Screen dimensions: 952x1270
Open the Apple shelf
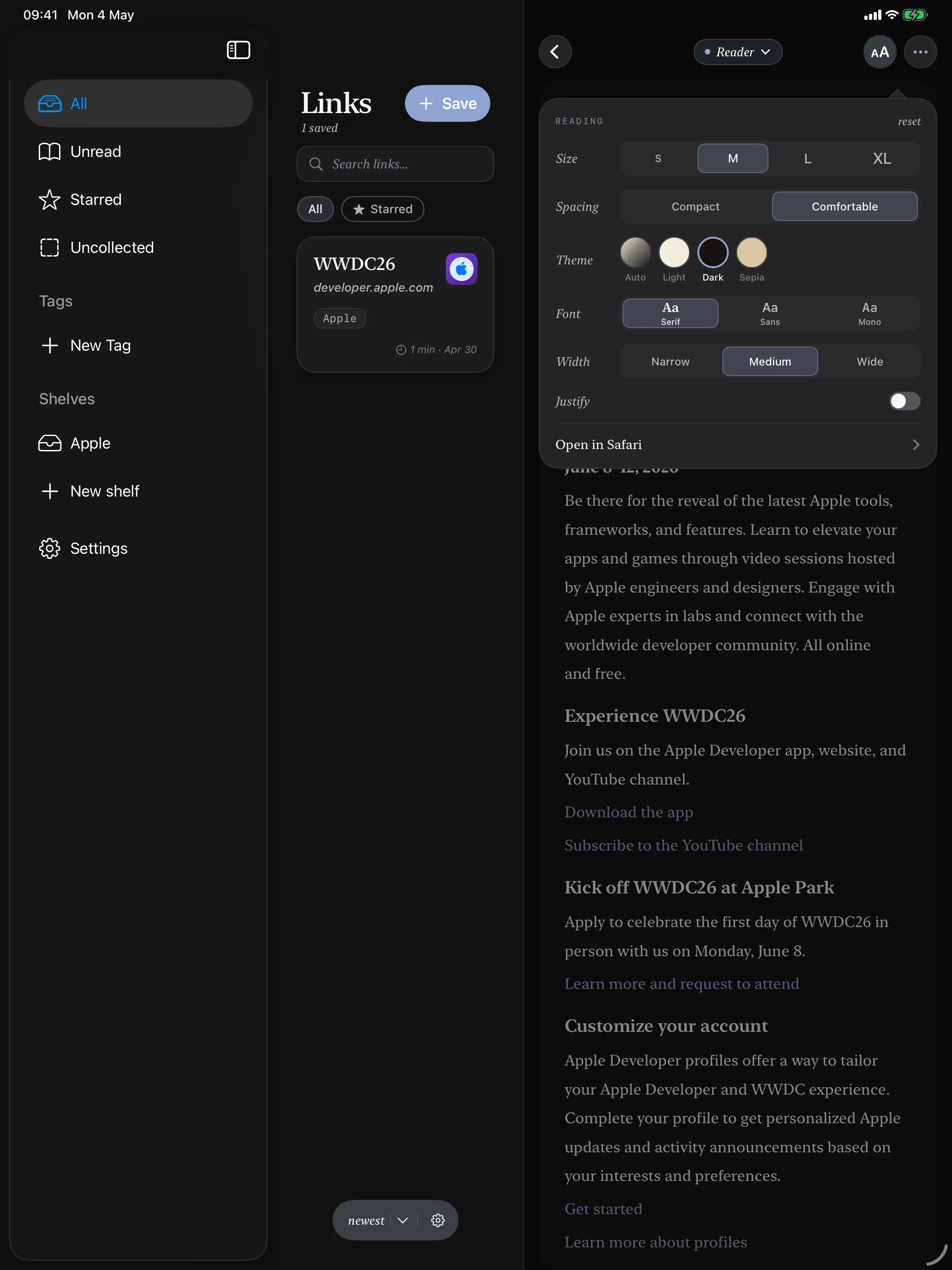(x=138, y=443)
